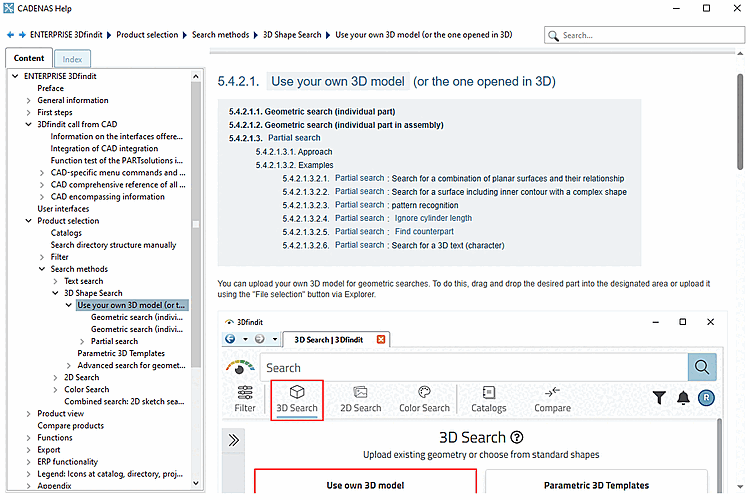Expand the Text search node
Image resolution: width=750 pixels, height=500 pixels.
point(55,281)
